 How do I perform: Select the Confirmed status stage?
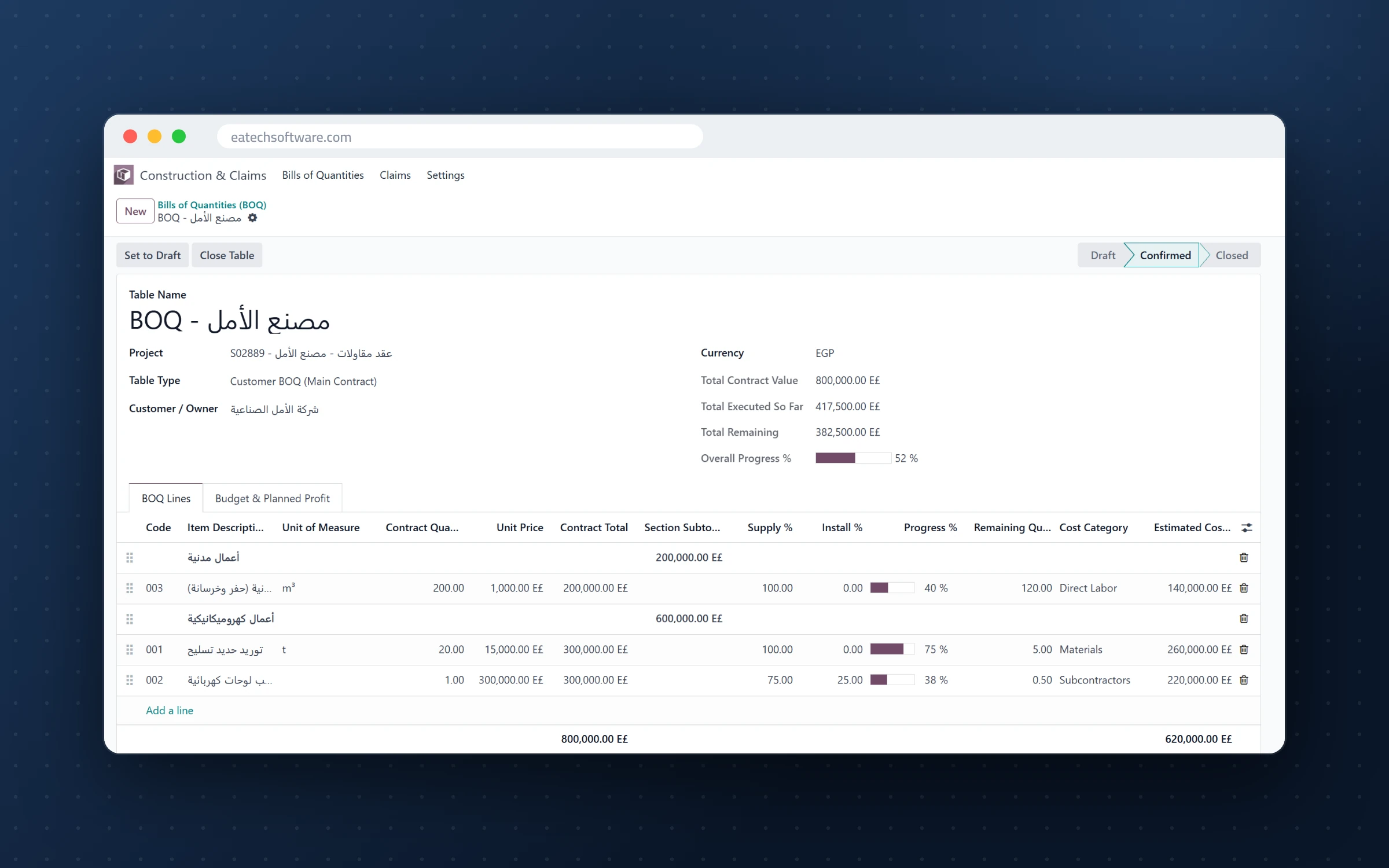[1164, 255]
